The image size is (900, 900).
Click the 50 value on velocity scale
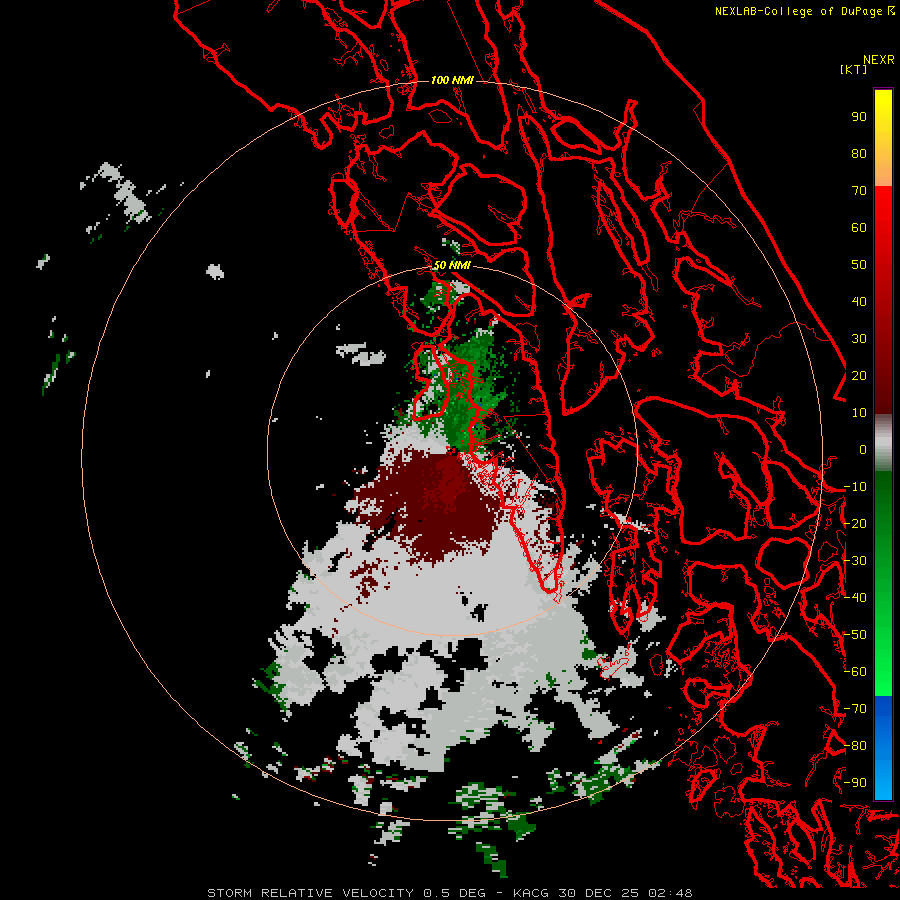[x=859, y=265]
